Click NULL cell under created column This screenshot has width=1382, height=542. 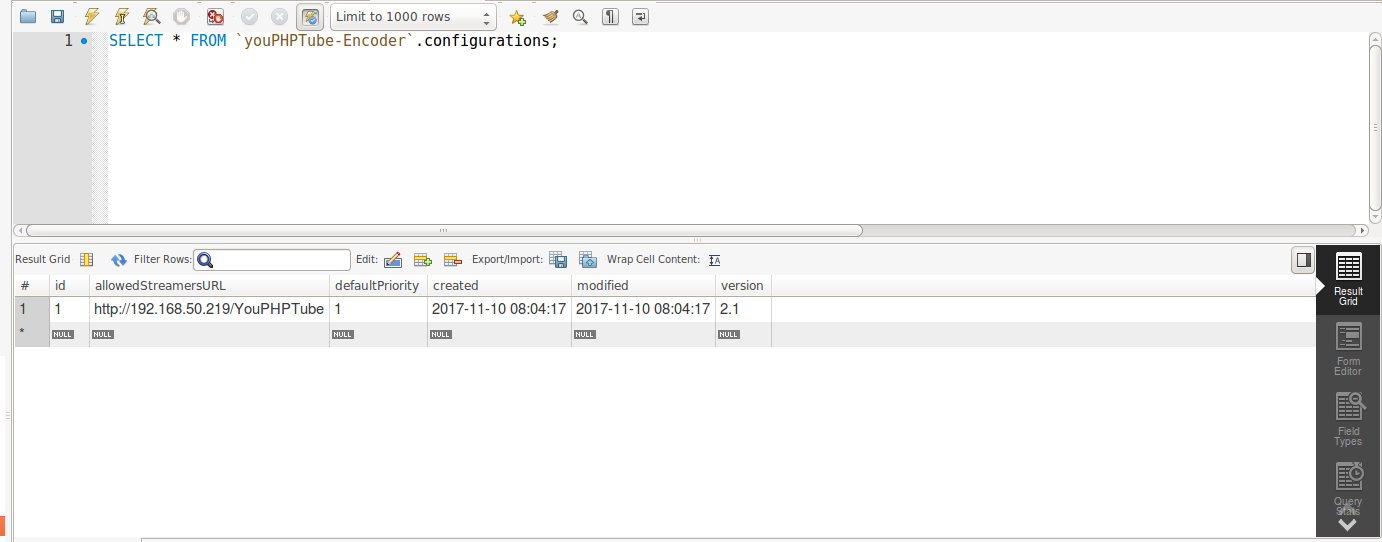[x=499, y=334]
